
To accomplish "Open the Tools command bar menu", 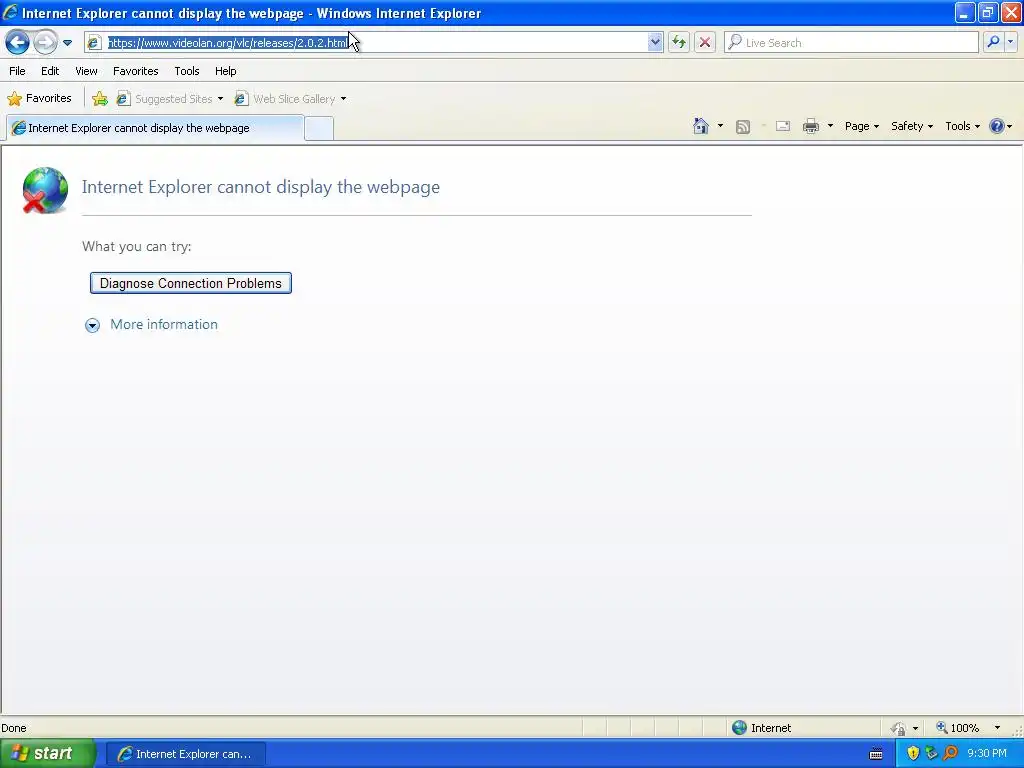I will tap(963, 126).
